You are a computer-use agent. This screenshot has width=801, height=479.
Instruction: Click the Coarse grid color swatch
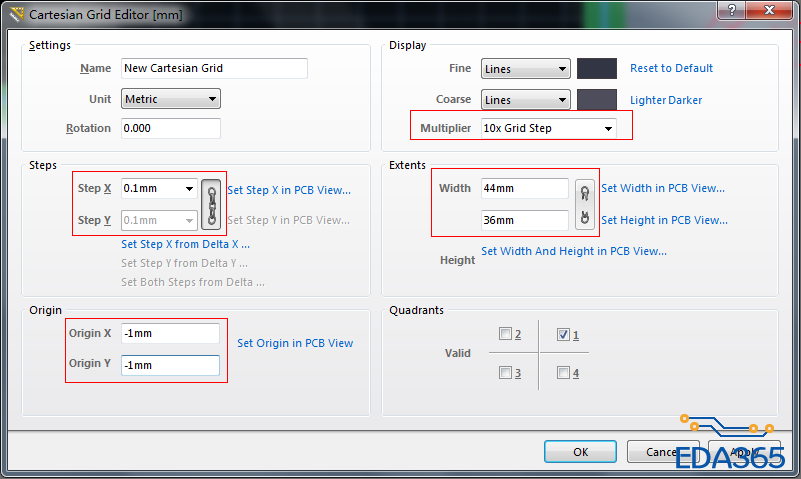click(596, 100)
